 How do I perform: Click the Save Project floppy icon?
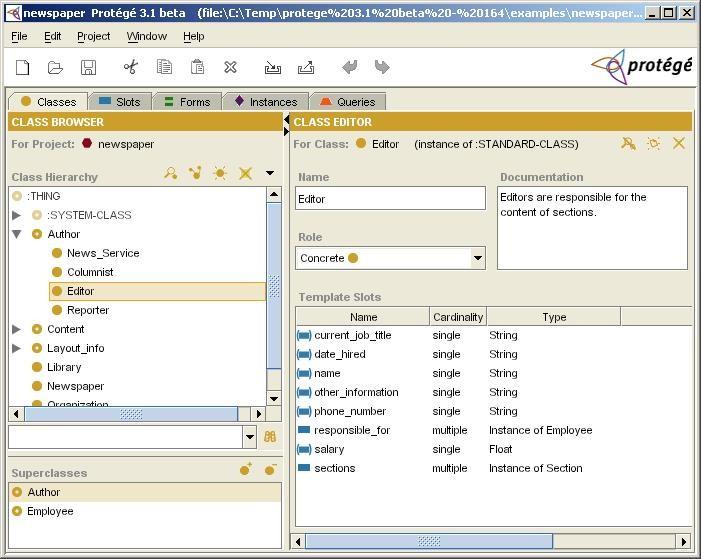(89, 68)
